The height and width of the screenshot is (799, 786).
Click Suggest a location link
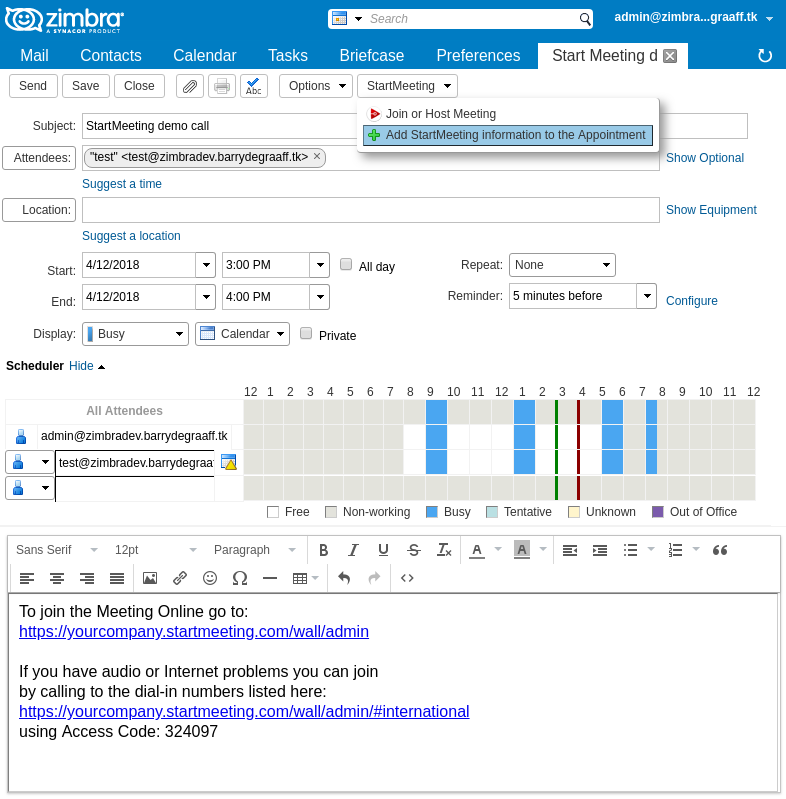132,236
